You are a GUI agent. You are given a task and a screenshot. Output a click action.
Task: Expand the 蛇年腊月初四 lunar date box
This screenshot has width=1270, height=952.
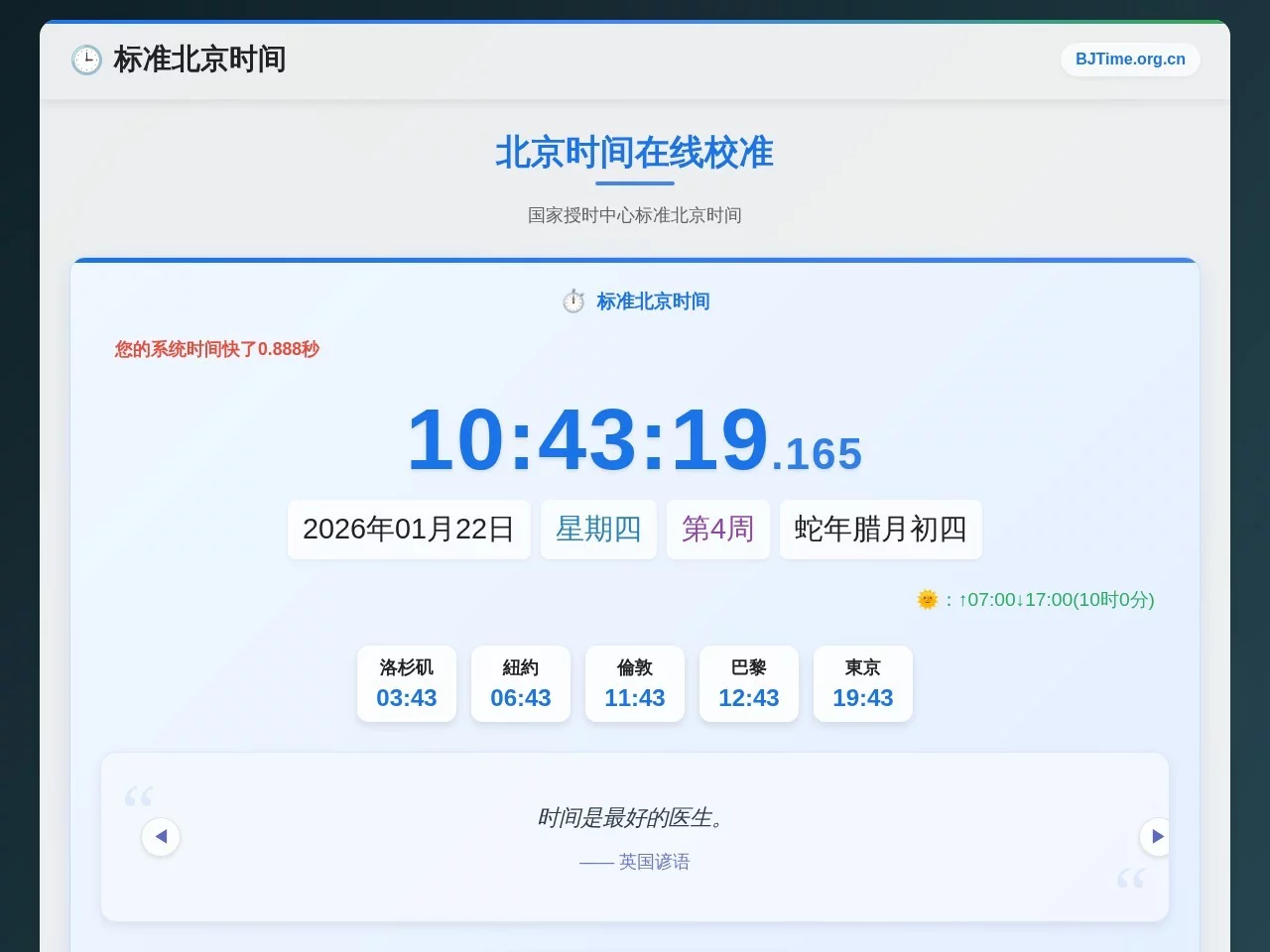tap(880, 530)
